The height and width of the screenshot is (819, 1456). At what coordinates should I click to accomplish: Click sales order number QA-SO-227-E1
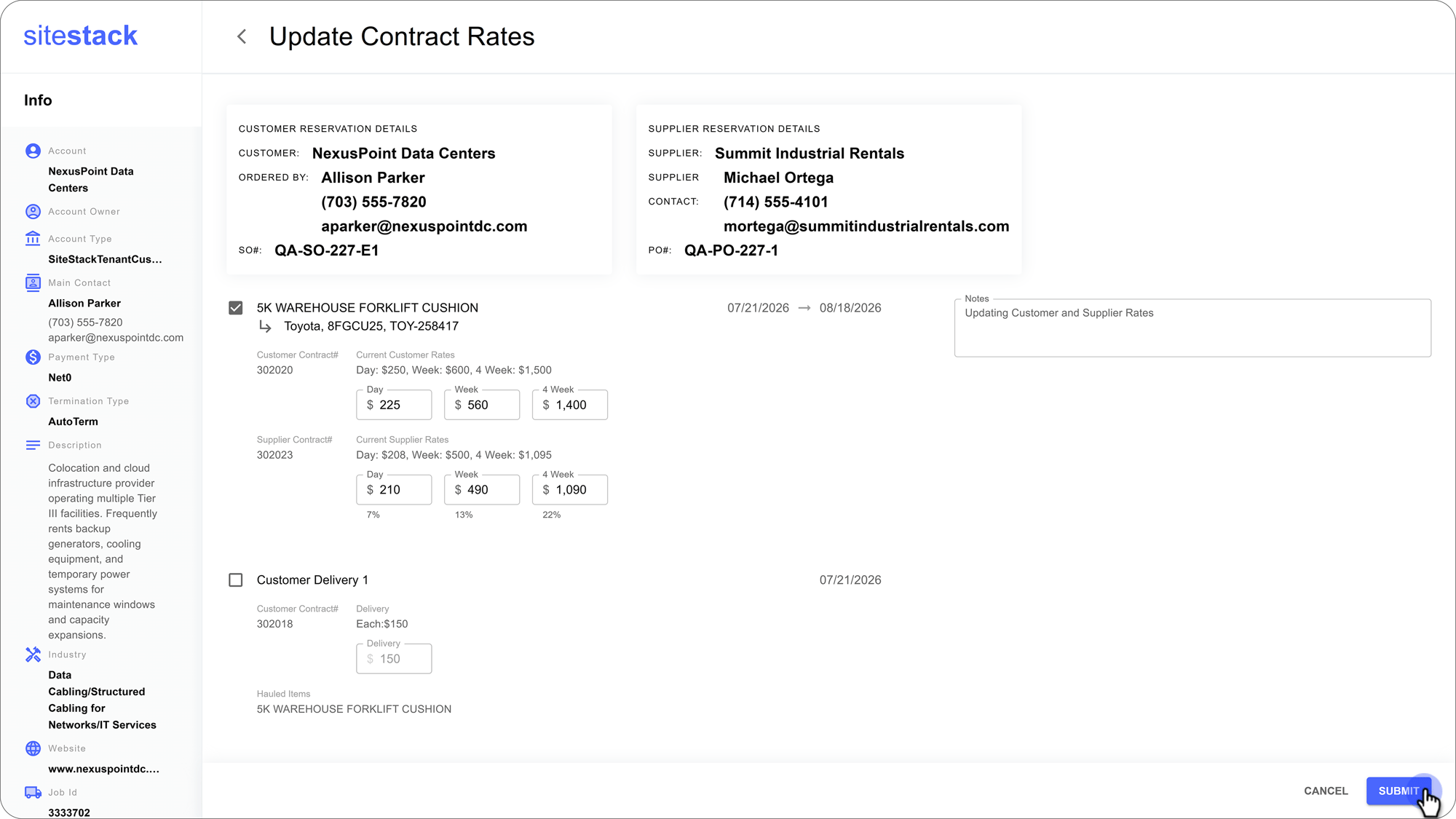pos(327,250)
